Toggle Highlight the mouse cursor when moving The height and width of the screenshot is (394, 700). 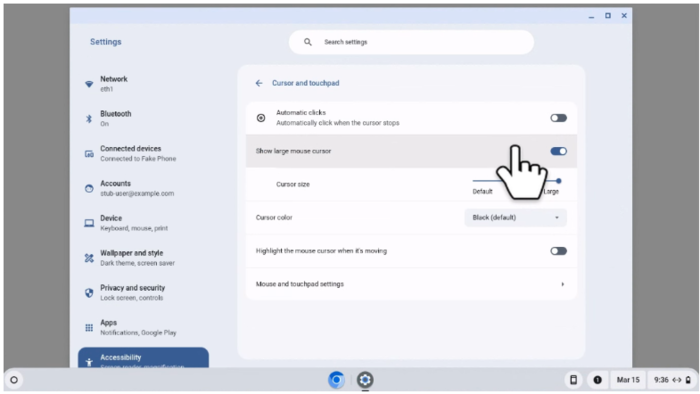click(x=558, y=251)
